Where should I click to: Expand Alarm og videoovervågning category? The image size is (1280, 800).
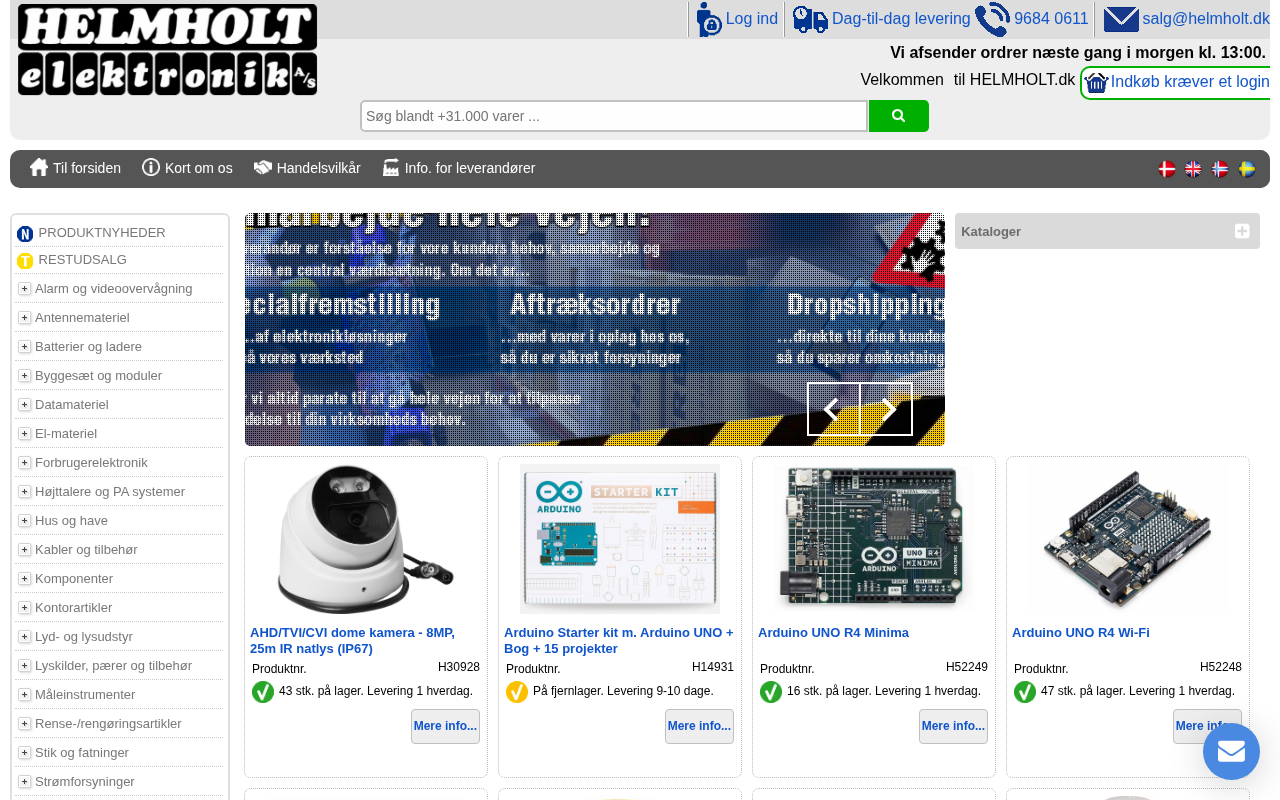pos(25,289)
